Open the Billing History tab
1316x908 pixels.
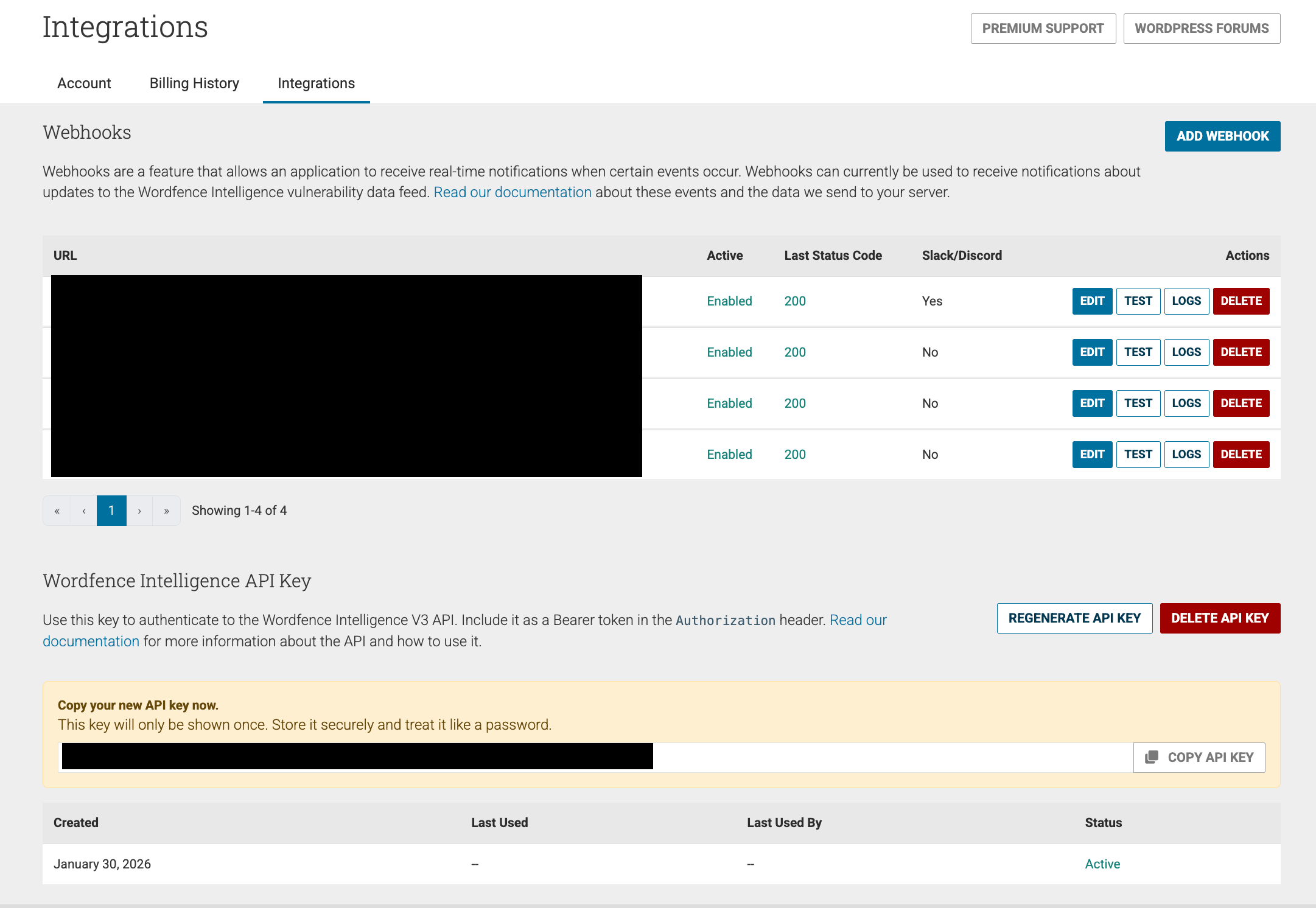pos(194,83)
